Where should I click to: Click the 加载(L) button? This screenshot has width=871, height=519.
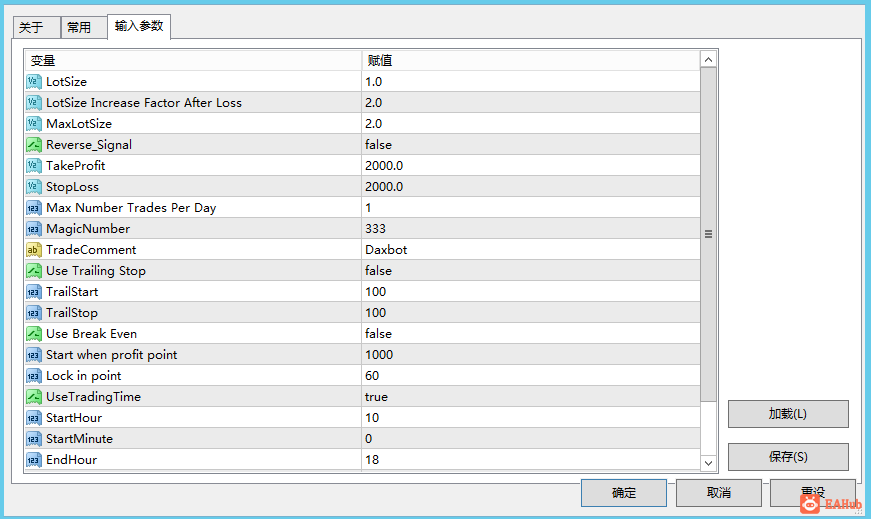coord(788,414)
